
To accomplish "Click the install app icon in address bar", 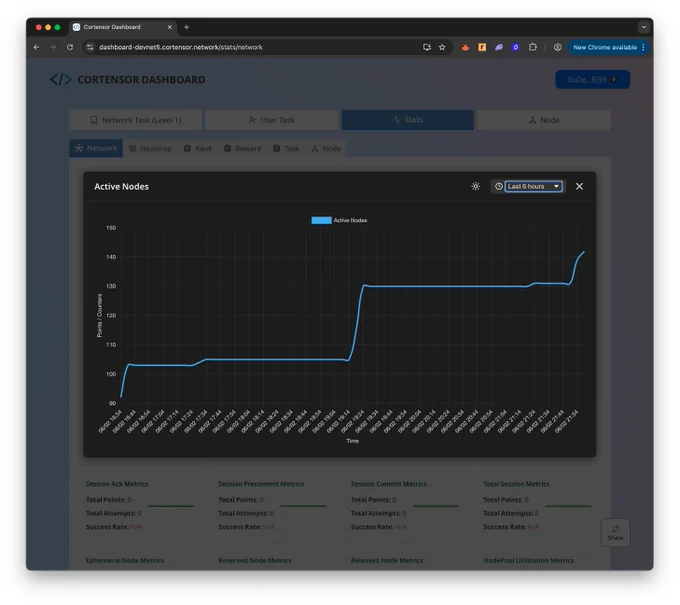I will tap(427, 47).
